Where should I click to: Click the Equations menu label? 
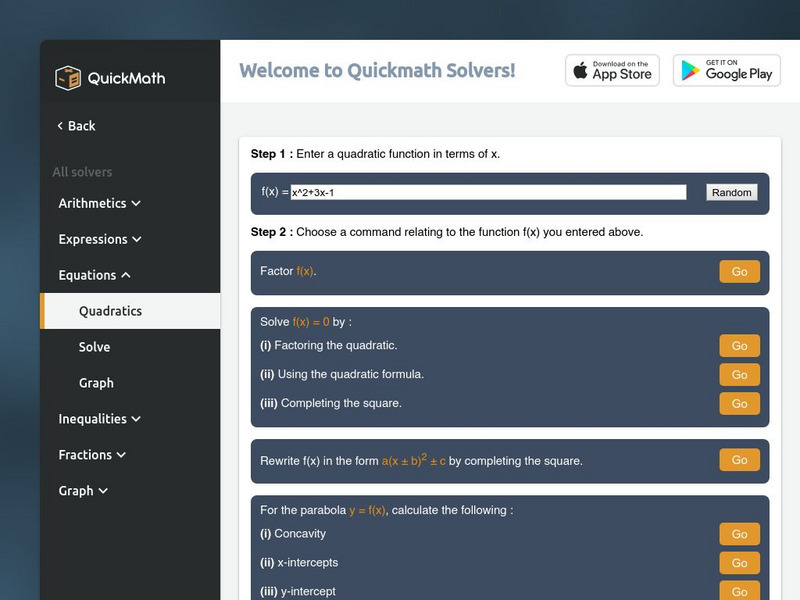tap(87, 275)
